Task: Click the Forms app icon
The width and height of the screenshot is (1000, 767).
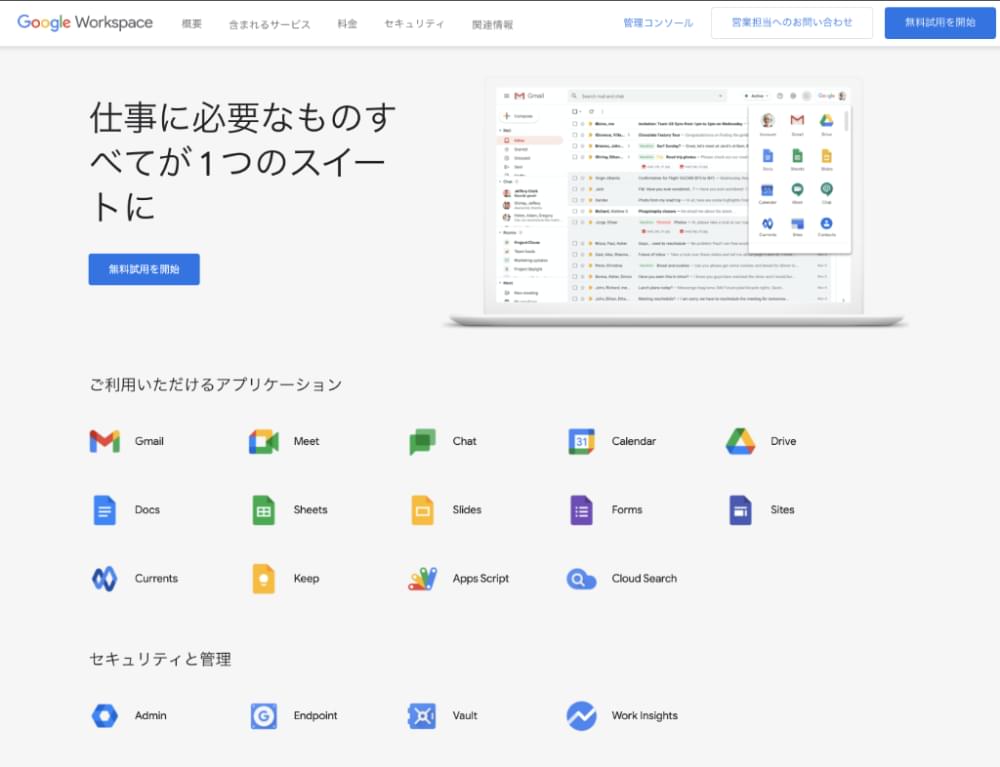Action: tap(582, 510)
